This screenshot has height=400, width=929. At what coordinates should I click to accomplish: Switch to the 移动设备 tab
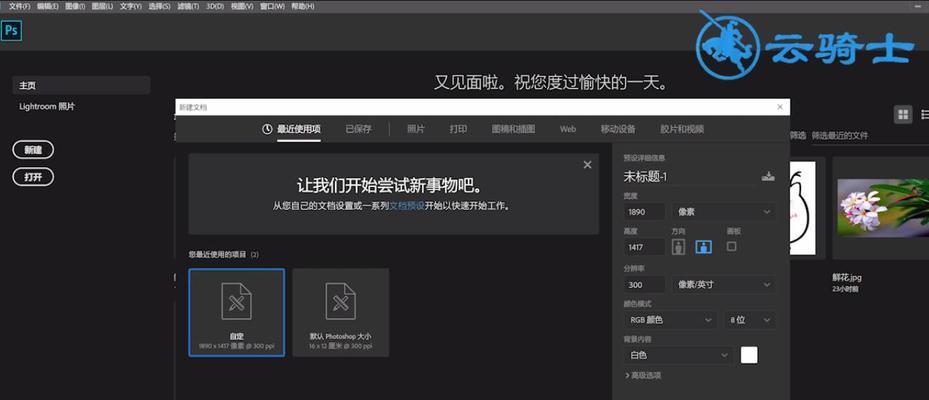[x=618, y=129]
